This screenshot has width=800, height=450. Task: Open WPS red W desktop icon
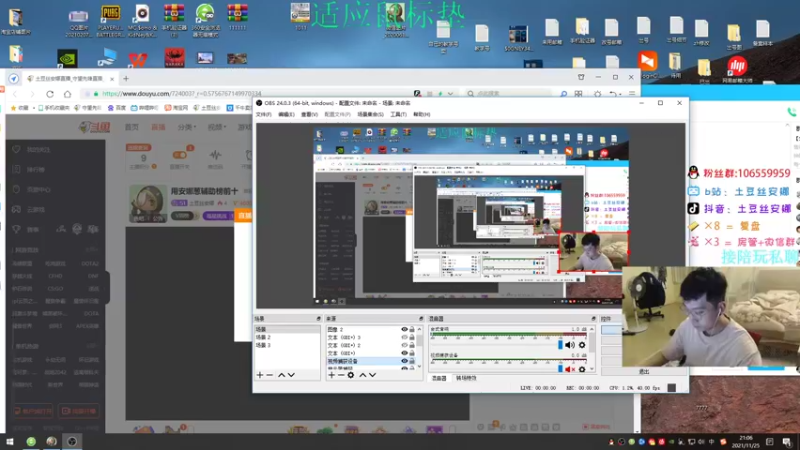click(138, 59)
